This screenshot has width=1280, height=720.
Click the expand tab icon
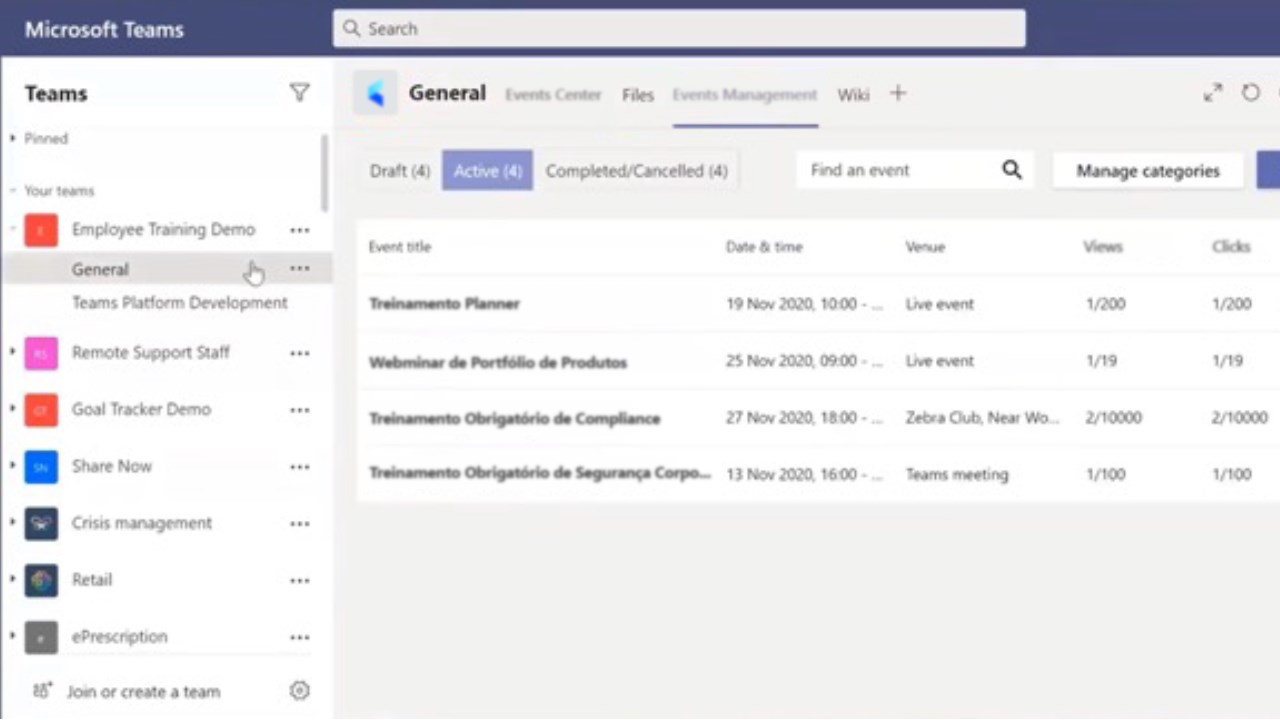click(1213, 93)
